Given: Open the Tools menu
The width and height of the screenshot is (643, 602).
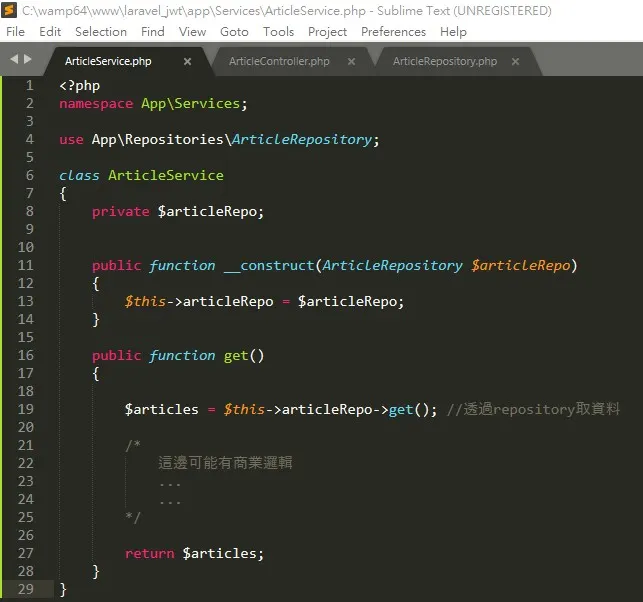Looking at the screenshot, I should (278, 32).
